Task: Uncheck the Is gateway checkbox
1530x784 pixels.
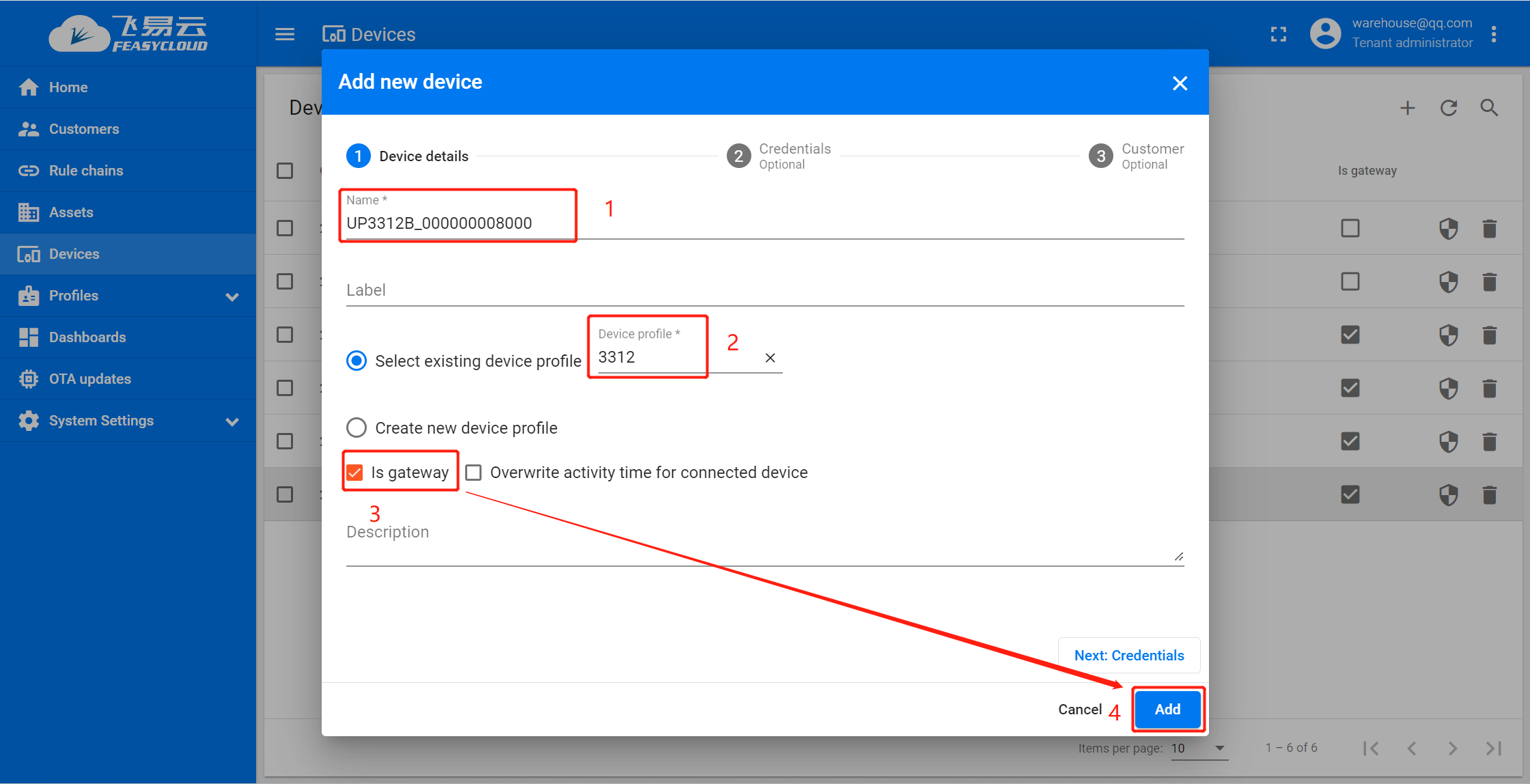Action: tap(355, 473)
